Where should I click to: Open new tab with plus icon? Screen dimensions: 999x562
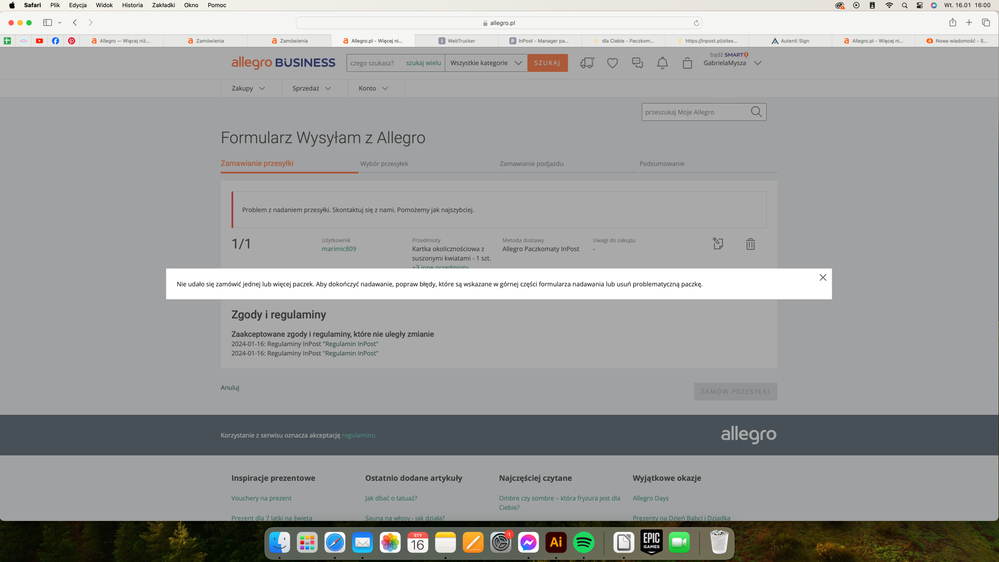[969, 22]
